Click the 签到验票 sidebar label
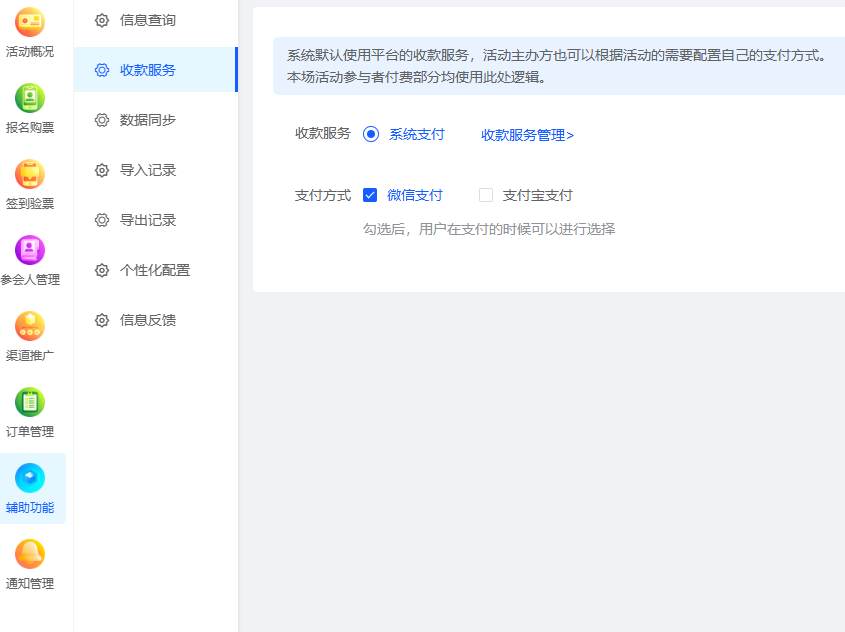Image resolution: width=845 pixels, height=632 pixels. pyautogui.click(x=30, y=204)
